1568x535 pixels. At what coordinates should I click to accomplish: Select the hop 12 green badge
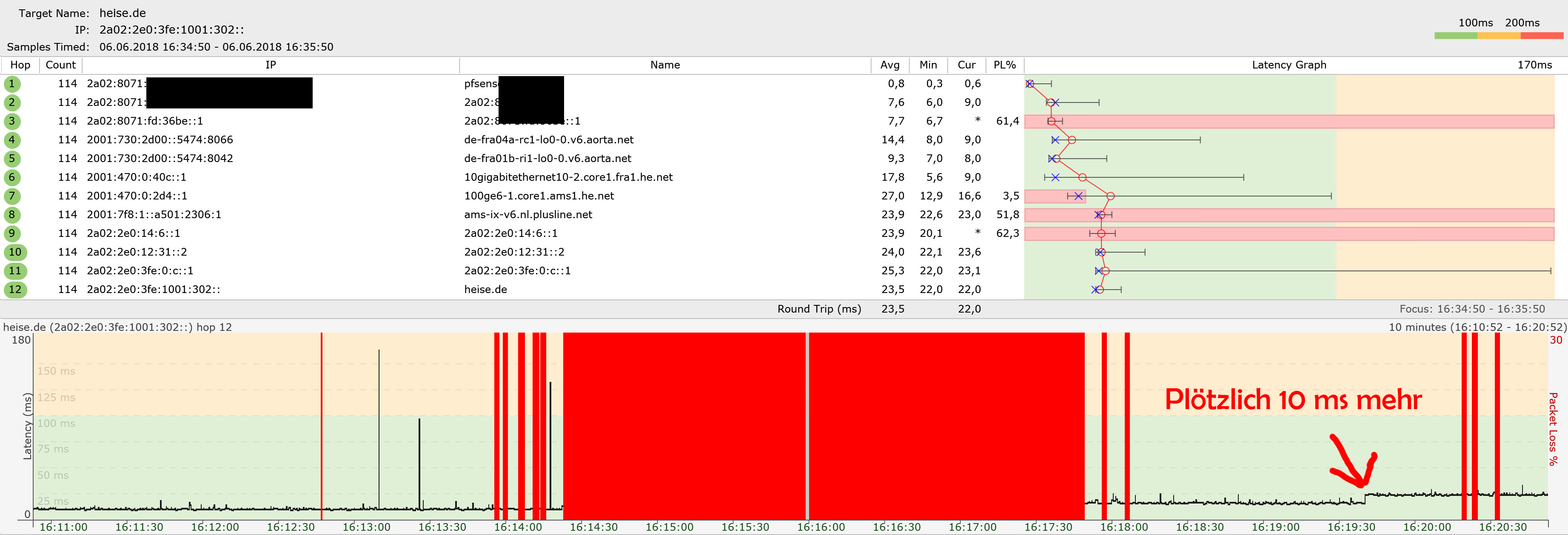pos(14,290)
